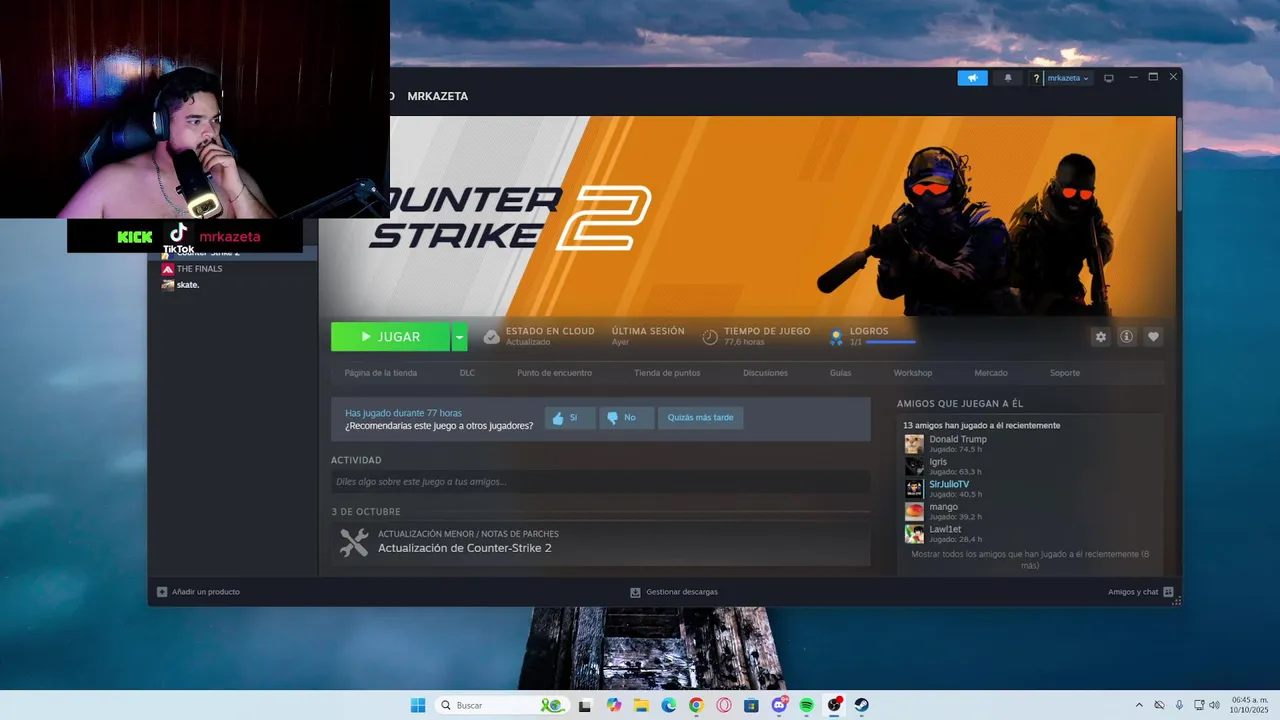
Task: Open Discord from the taskbar
Action: (779, 705)
